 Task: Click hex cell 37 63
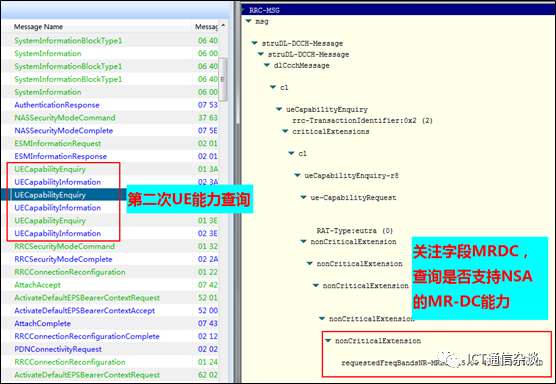(x=208, y=118)
